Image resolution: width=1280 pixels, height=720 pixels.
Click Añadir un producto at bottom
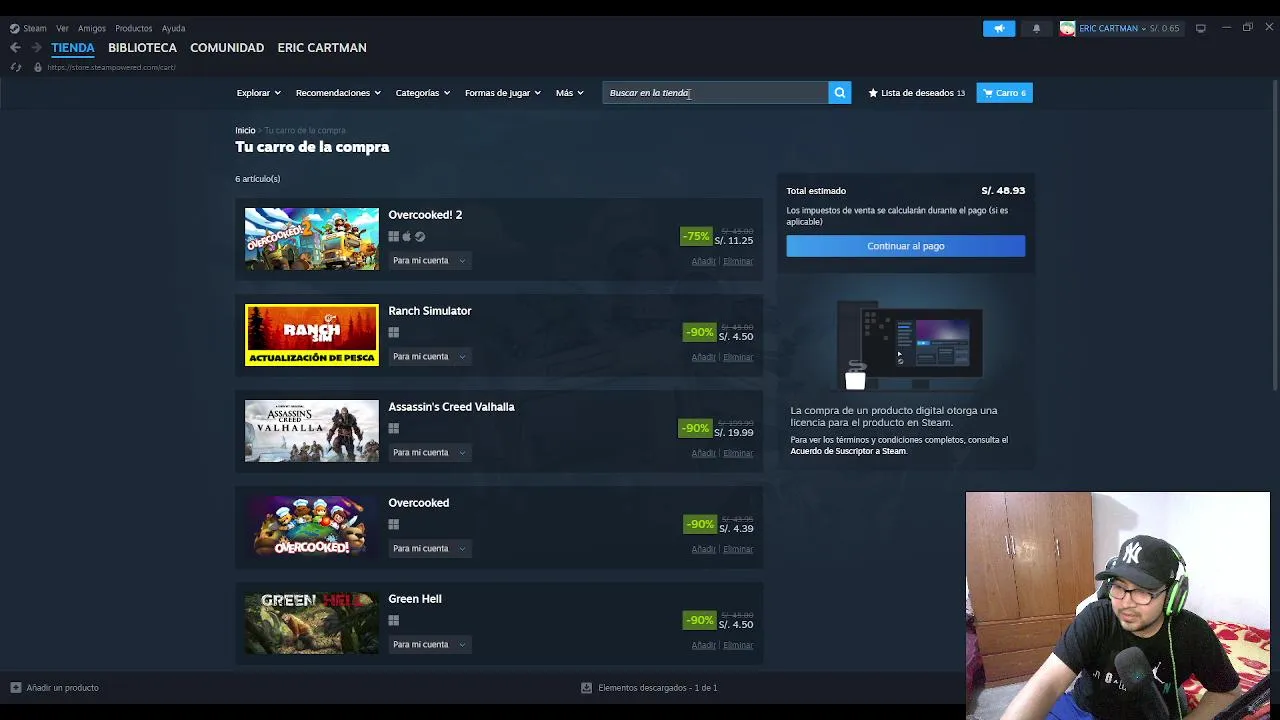[54, 688]
